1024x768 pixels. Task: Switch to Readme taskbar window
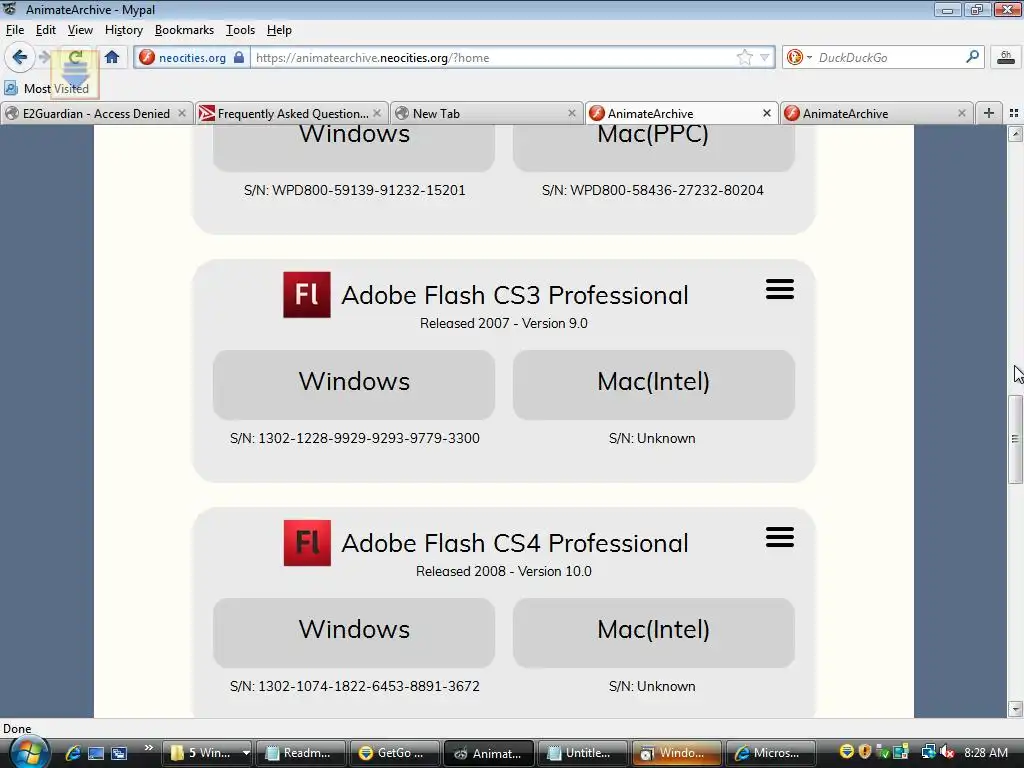300,753
